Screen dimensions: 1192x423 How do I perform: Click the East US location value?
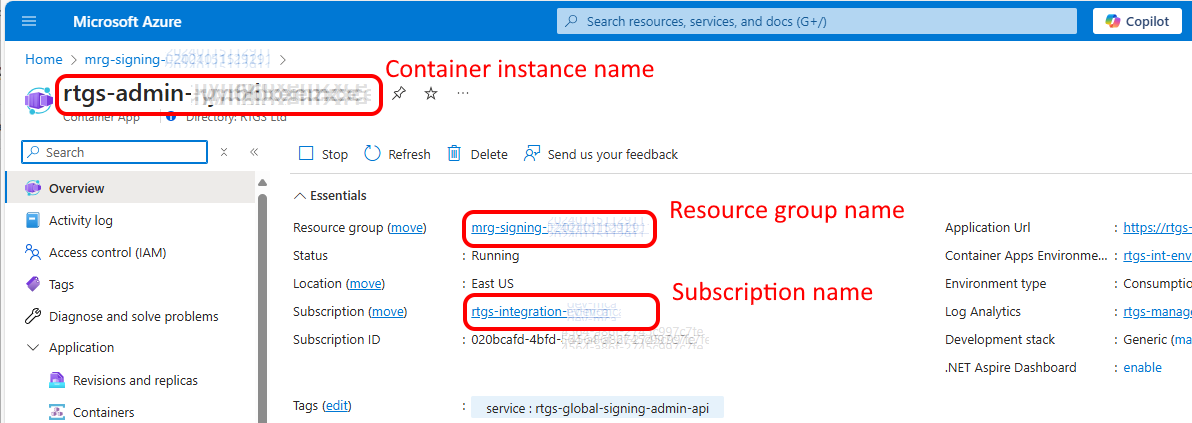pos(493,284)
